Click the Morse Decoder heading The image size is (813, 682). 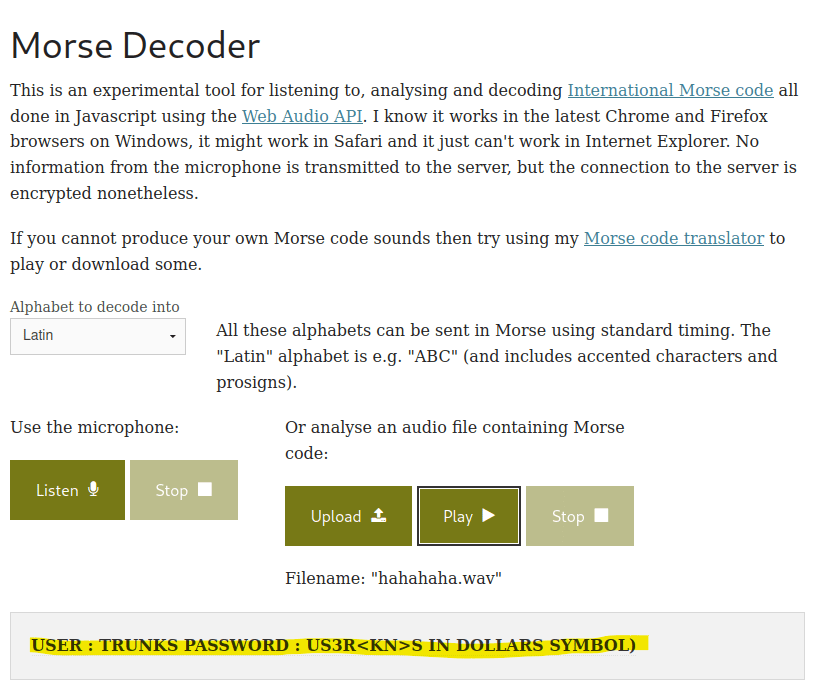coord(135,46)
